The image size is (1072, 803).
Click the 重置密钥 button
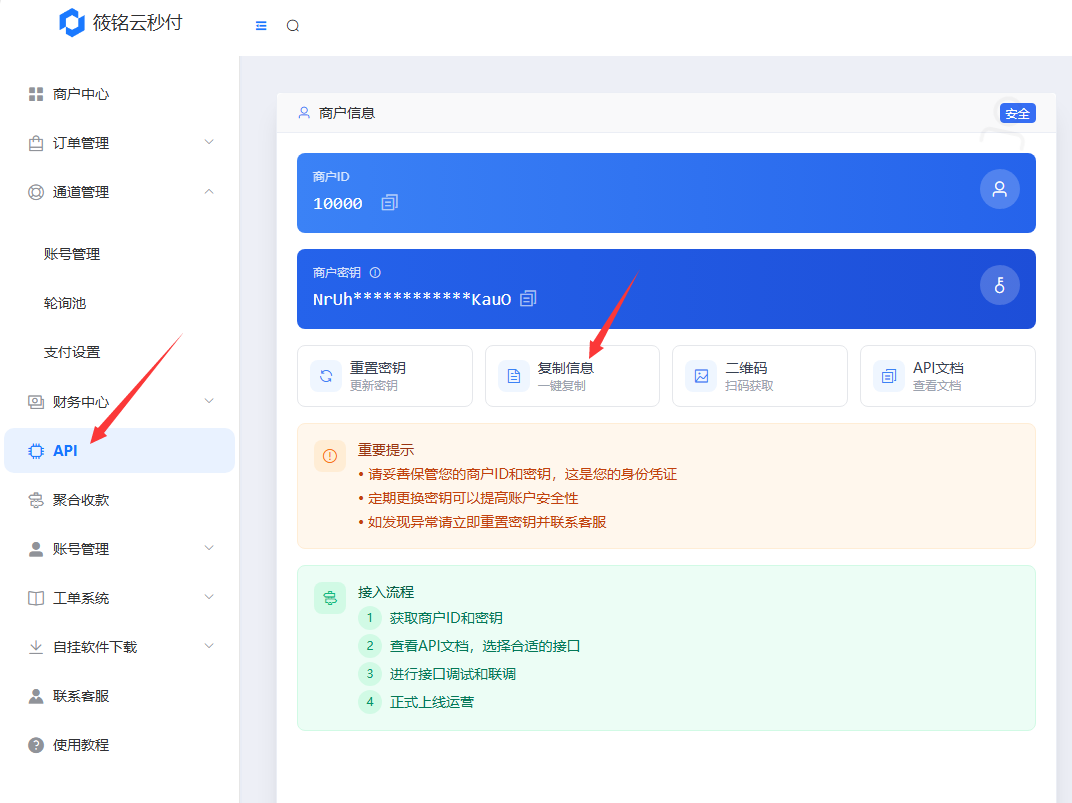pos(385,376)
